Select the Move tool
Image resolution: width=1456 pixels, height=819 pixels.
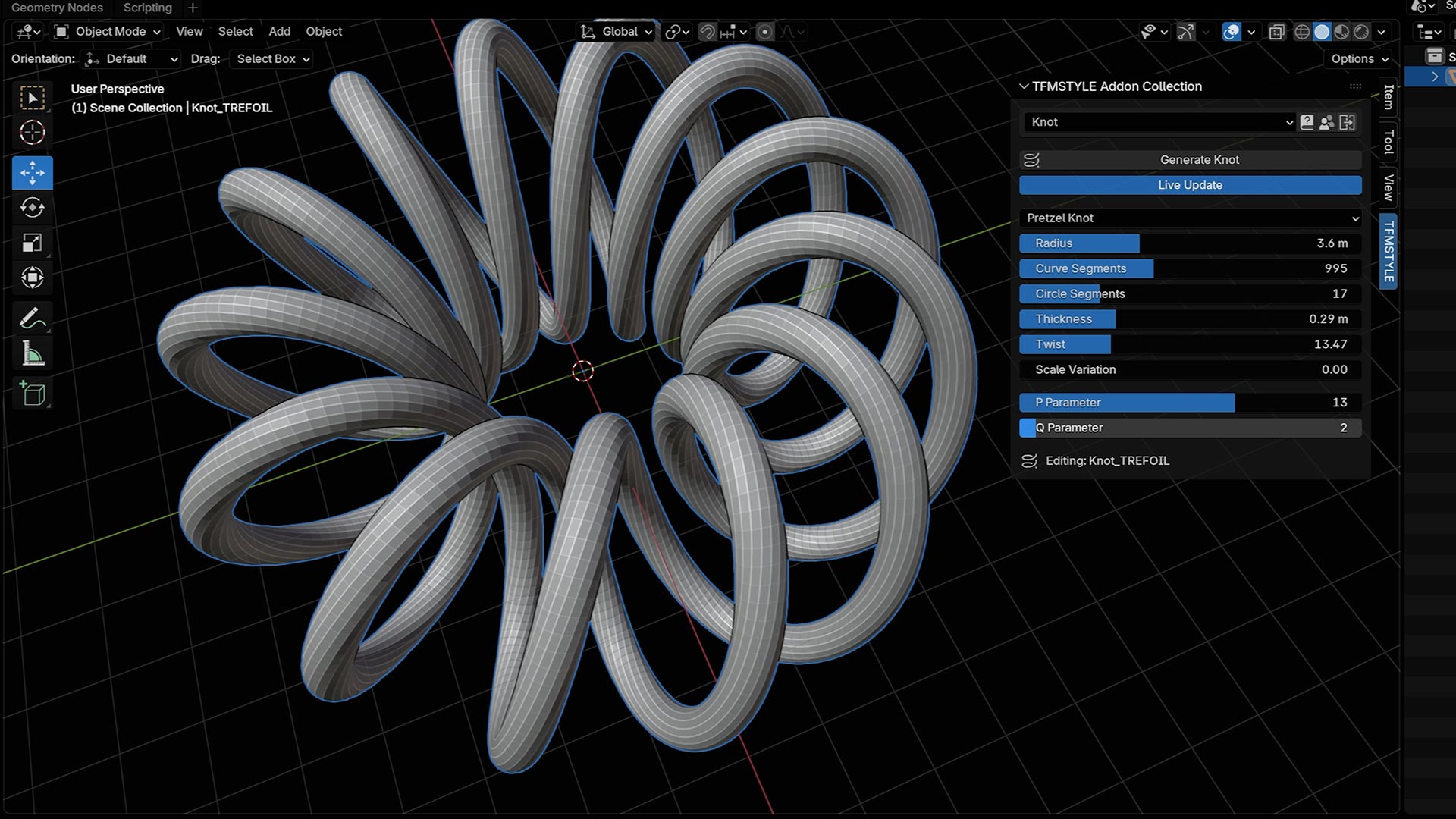(x=32, y=173)
